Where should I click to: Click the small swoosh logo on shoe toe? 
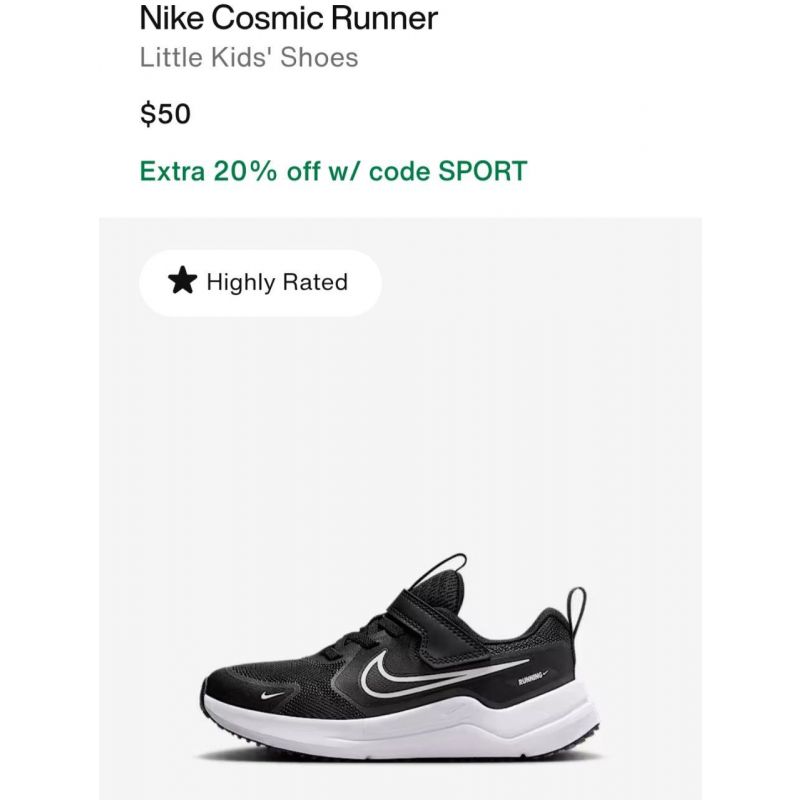[271, 695]
